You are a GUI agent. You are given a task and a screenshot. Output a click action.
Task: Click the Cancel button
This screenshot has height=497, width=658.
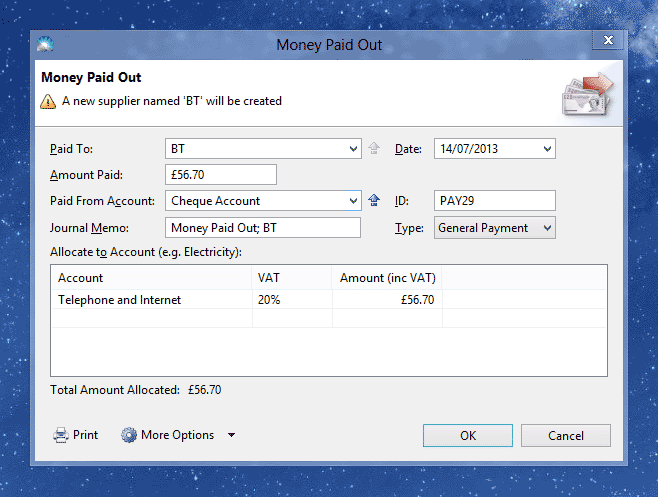[x=566, y=436]
